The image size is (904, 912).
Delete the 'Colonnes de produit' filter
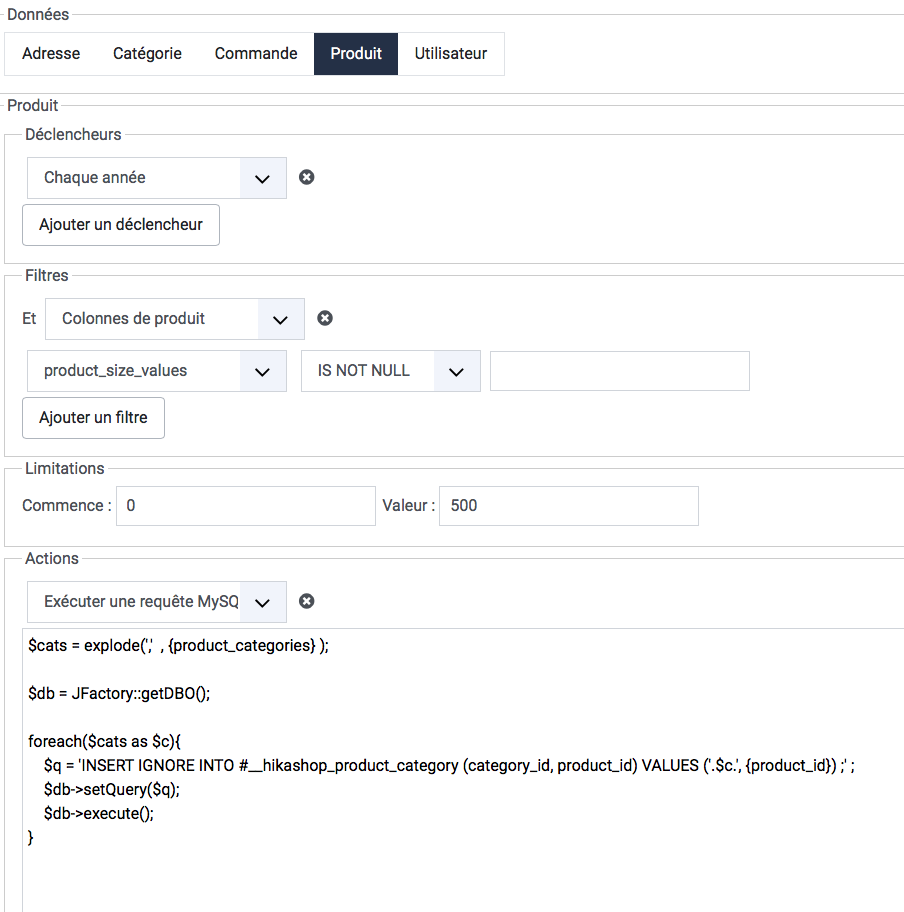[325, 318]
